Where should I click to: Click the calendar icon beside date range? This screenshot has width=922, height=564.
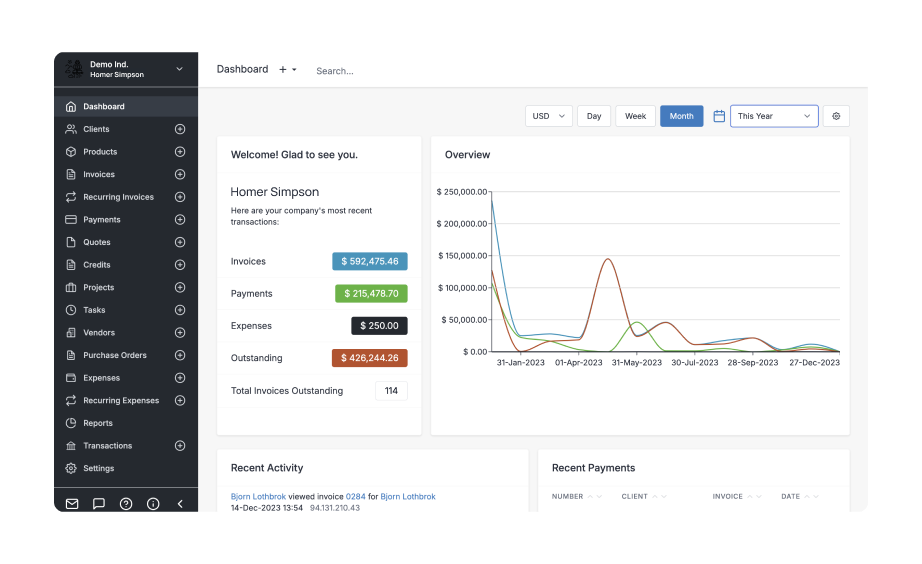tap(719, 116)
